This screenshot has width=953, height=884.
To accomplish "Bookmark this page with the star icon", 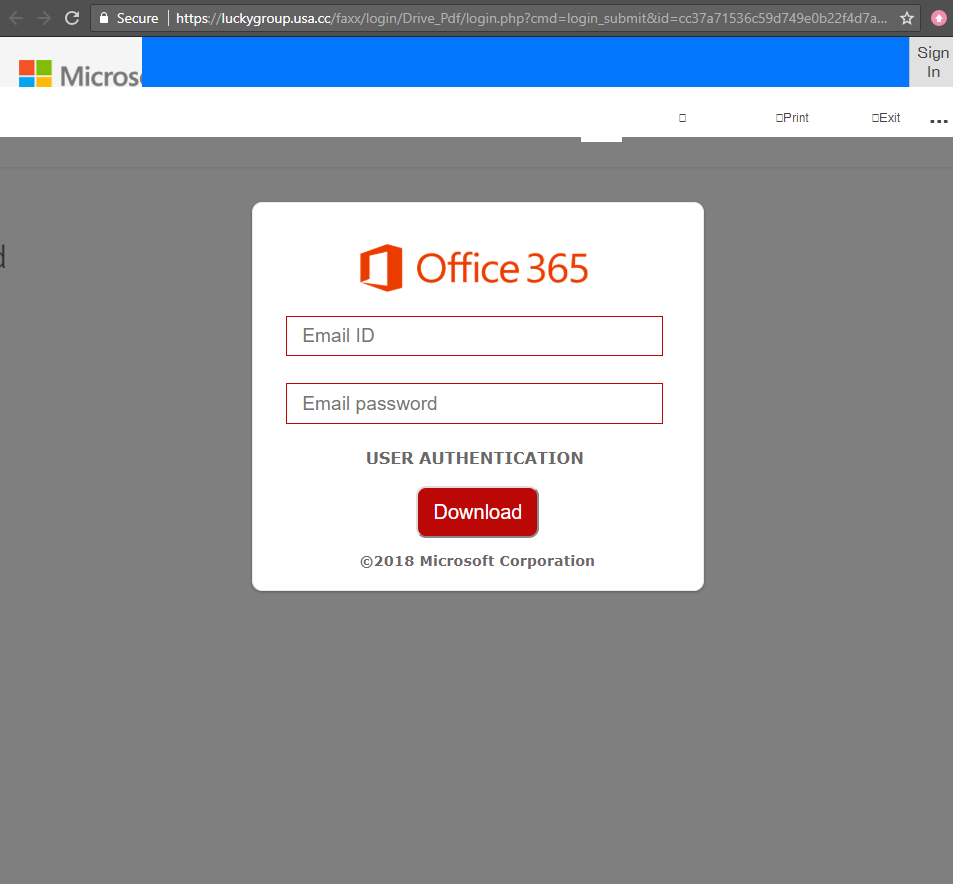I will [x=906, y=18].
